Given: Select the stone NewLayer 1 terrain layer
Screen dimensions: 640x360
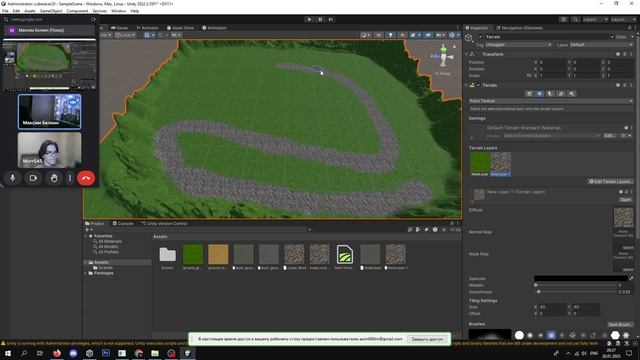Looking at the screenshot, I should (500, 164).
